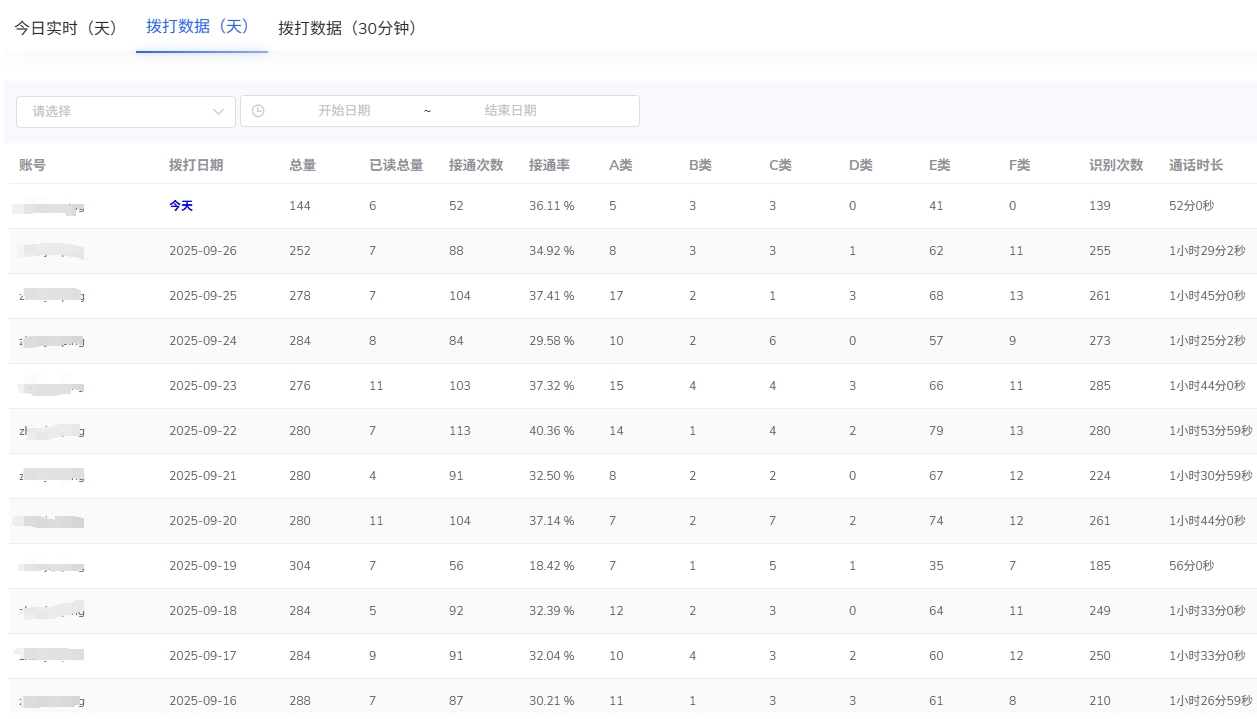Image resolution: width=1257 pixels, height=719 pixels.
Task: Click the 开始日期 start date field
Action: coord(344,111)
